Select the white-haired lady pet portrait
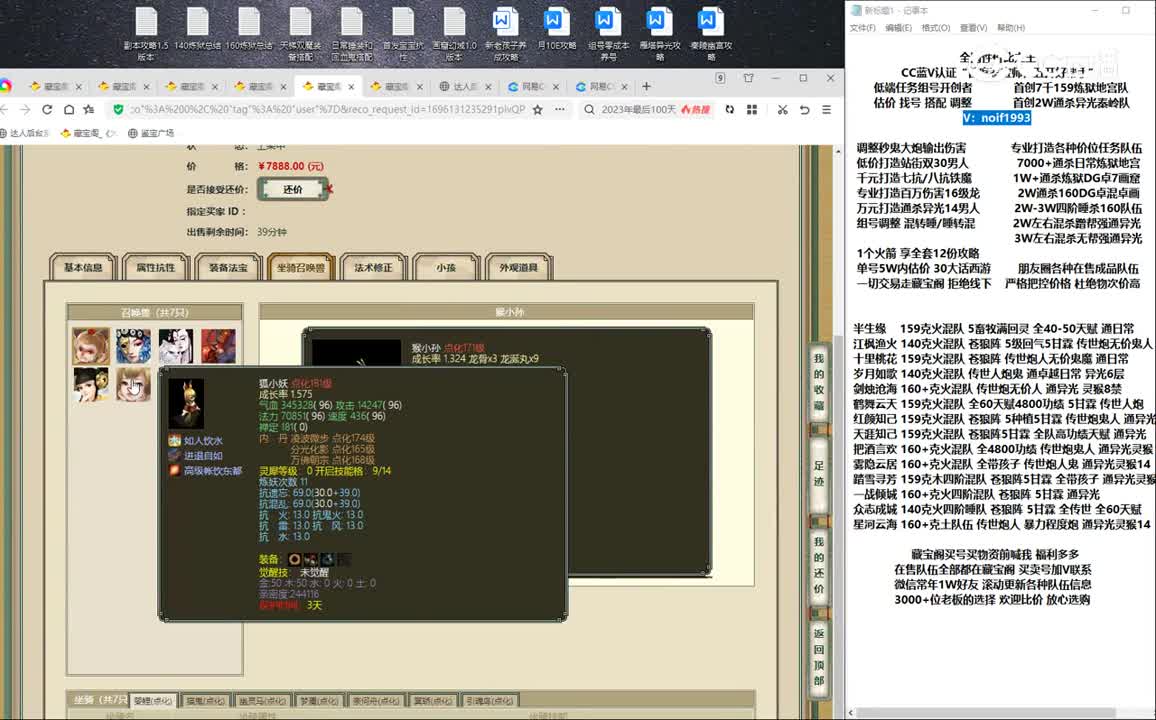This screenshot has width=1156, height=720. 176,346
